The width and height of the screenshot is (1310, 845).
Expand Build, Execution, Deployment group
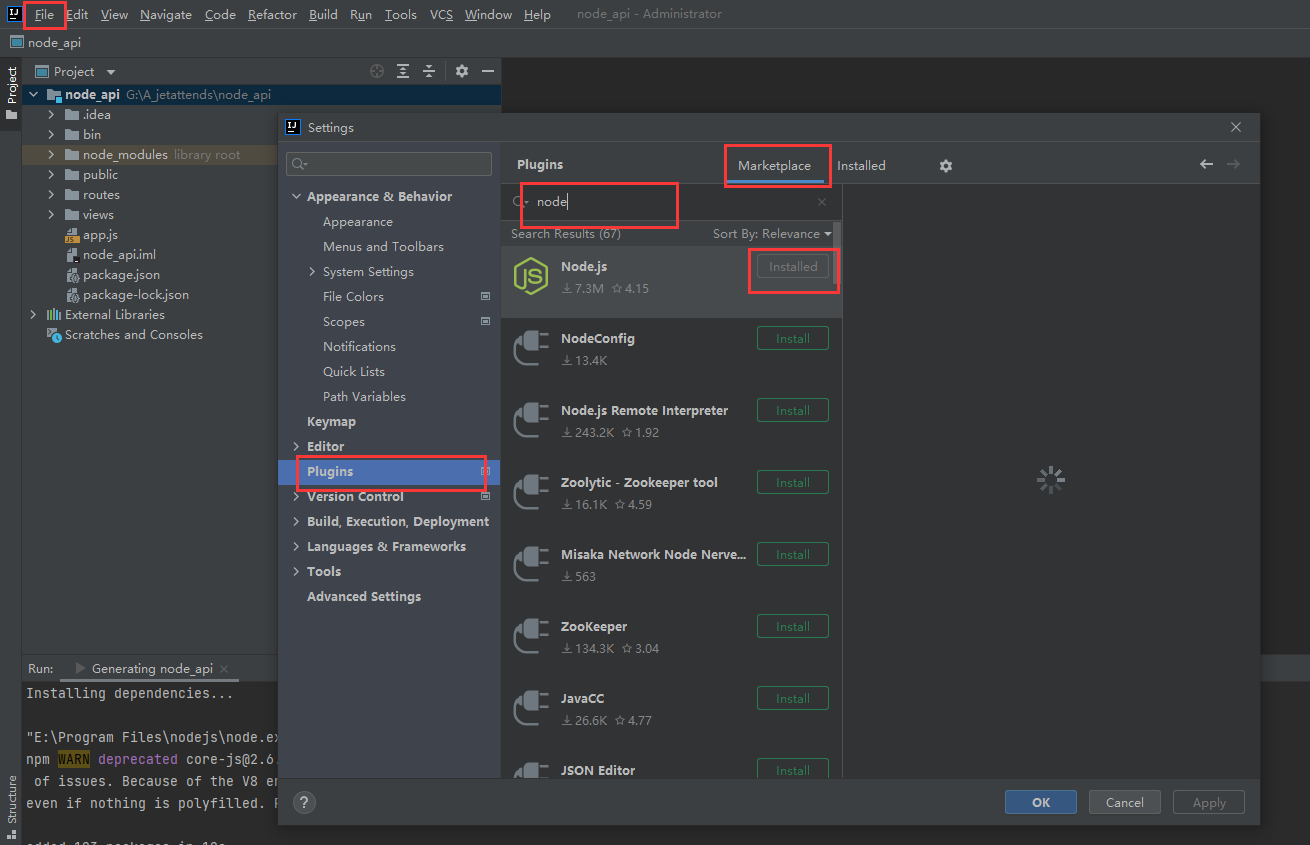[296, 522]
